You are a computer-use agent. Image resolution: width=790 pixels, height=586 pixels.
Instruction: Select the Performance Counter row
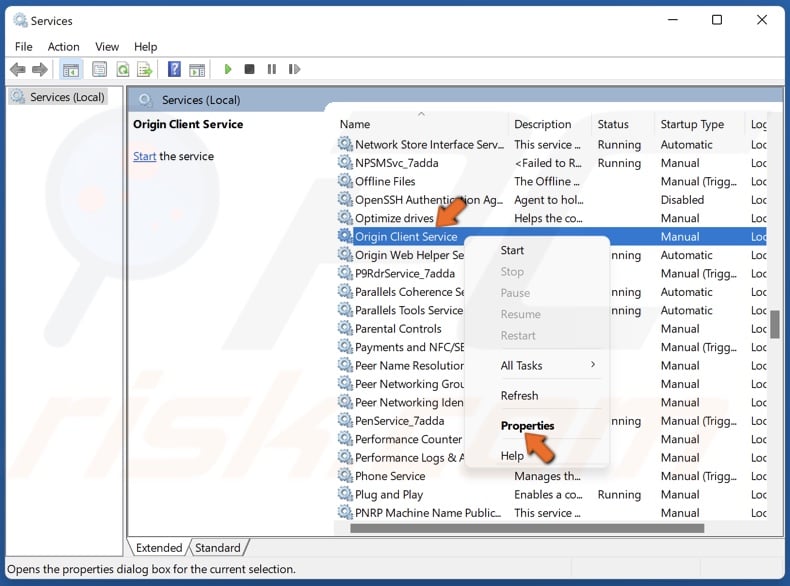click(408, 439)
